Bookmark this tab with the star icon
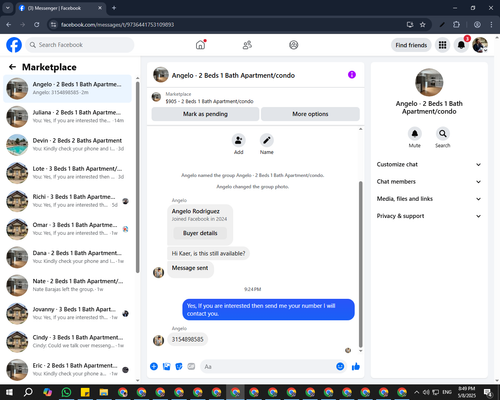500x400 pixels. click(x=423, y=25)
